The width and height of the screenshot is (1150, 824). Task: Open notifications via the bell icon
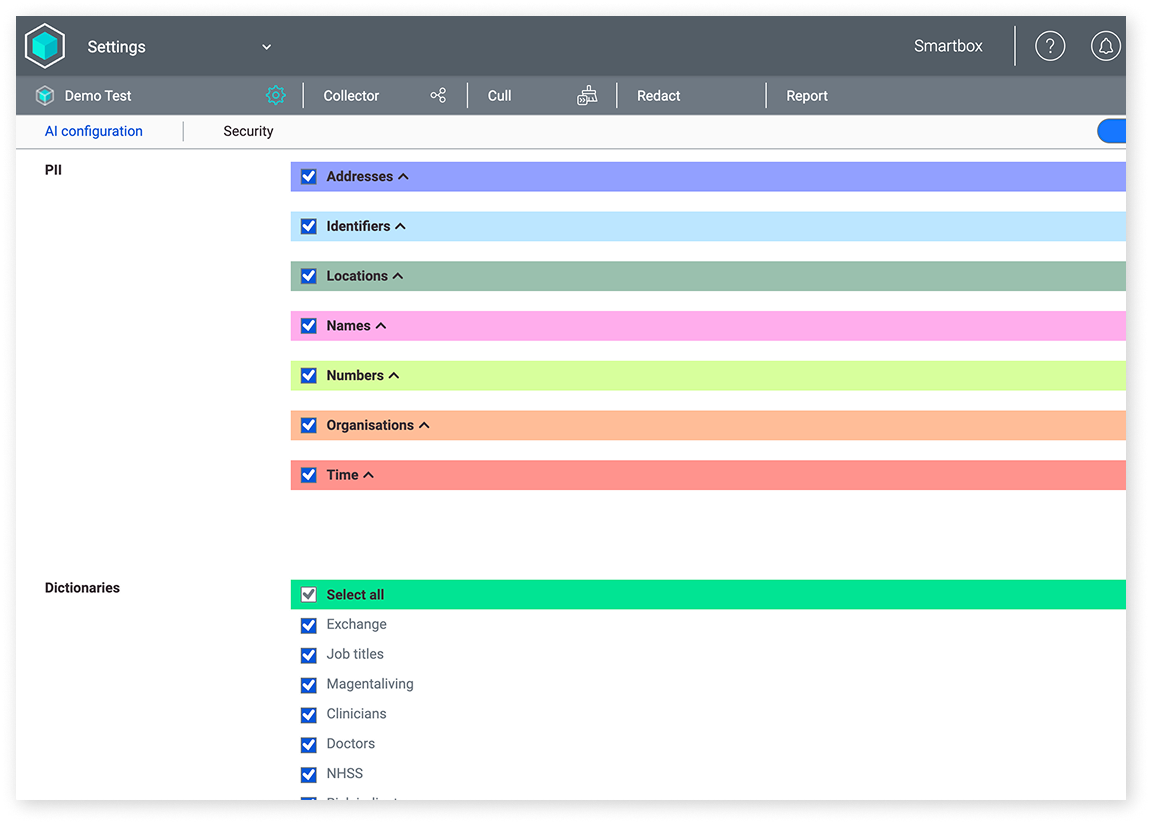1105,46
